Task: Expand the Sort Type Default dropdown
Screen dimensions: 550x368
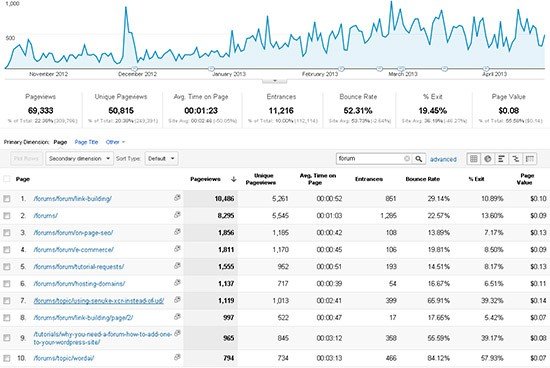Action: [x=161, y=159]
